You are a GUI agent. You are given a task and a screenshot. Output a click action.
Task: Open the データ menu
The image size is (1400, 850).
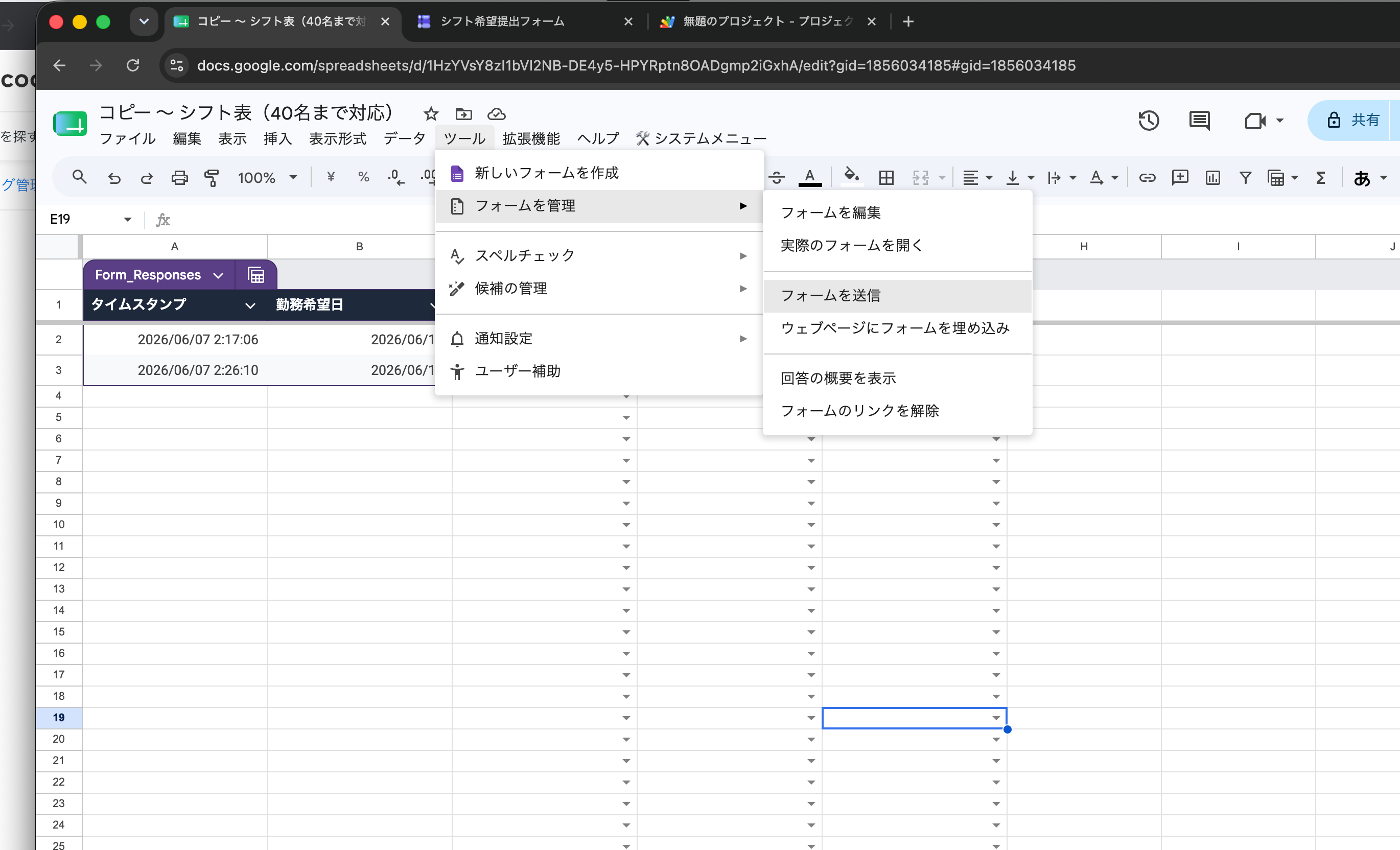404,138
